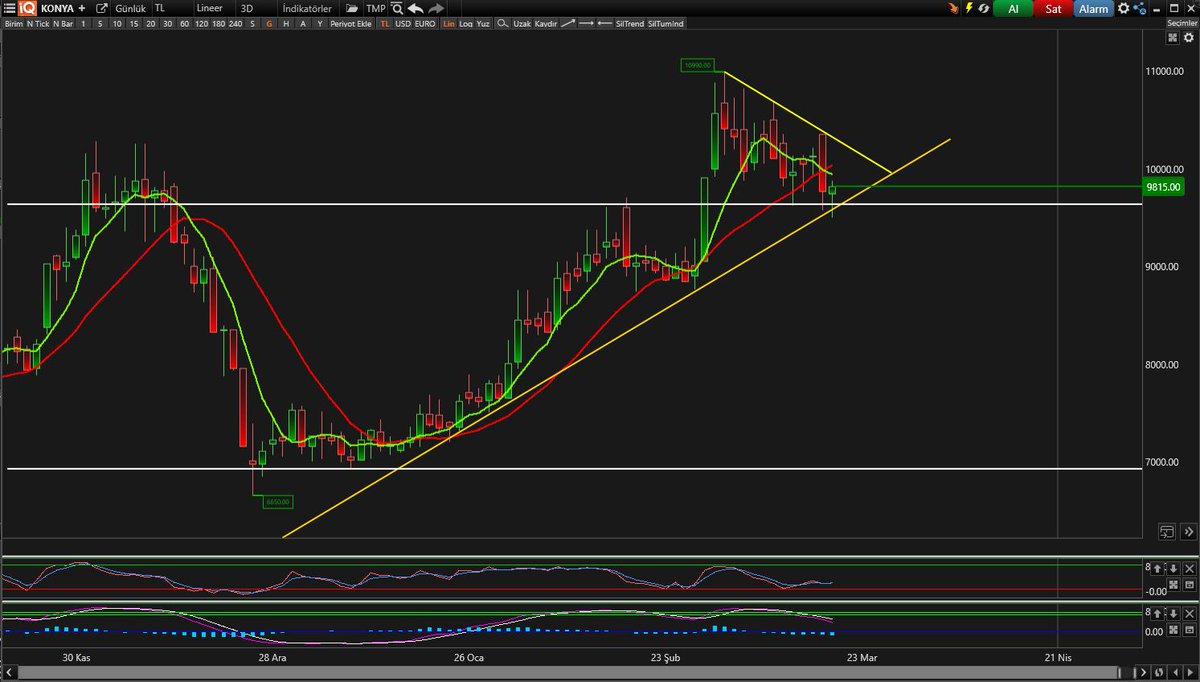Switch currency to USD
Viewport: 1200px width, 682px height.
click(403, 22)
